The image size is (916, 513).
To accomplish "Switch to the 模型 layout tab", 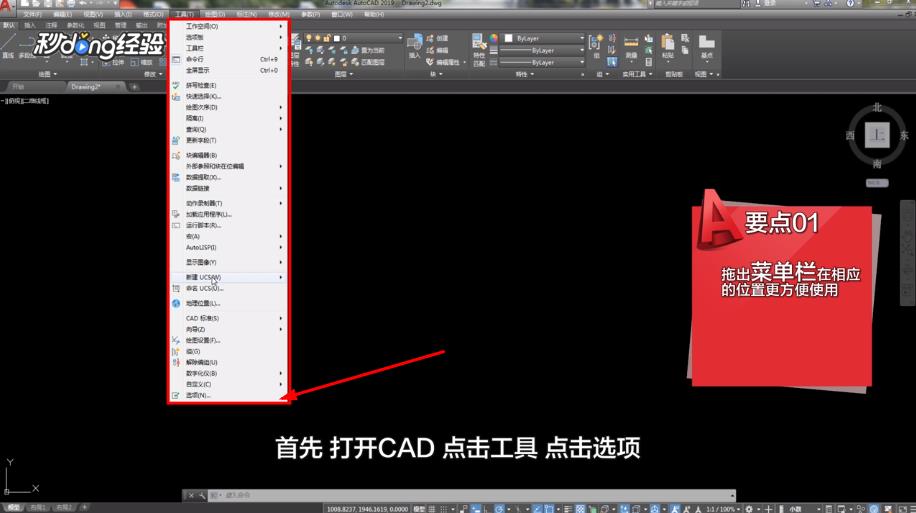I will click(x=13, y=508).
